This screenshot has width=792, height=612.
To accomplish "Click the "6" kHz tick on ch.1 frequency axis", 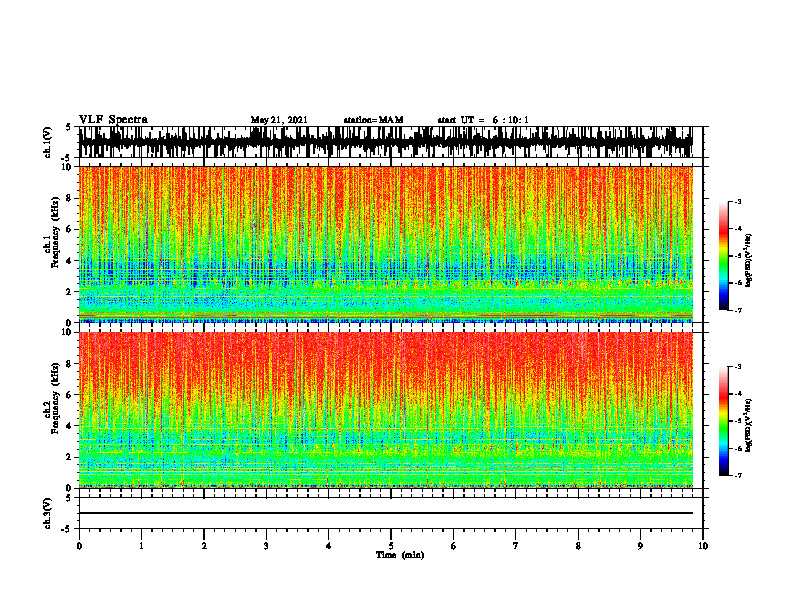I will (69, 229).
